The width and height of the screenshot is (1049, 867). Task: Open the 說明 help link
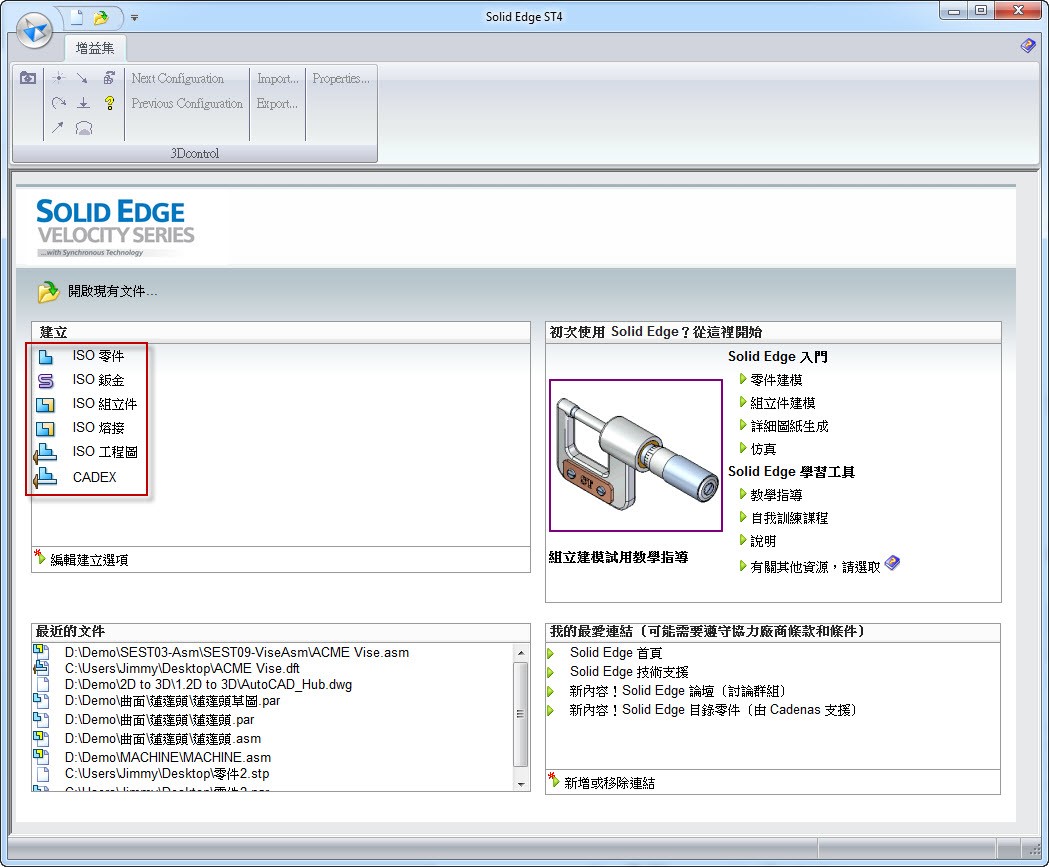tap(763, 541)
